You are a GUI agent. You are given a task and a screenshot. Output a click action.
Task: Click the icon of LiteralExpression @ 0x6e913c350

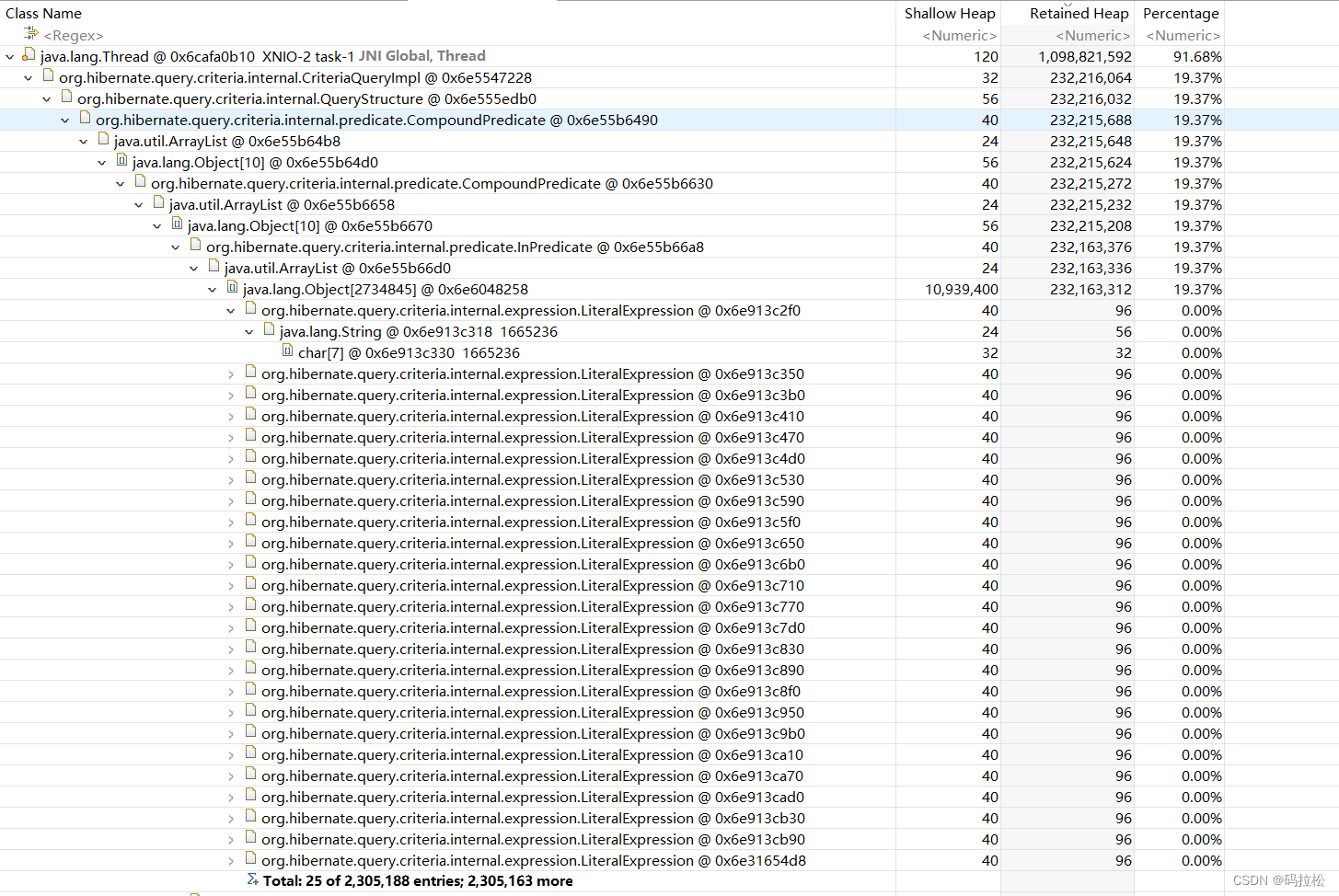250,373
